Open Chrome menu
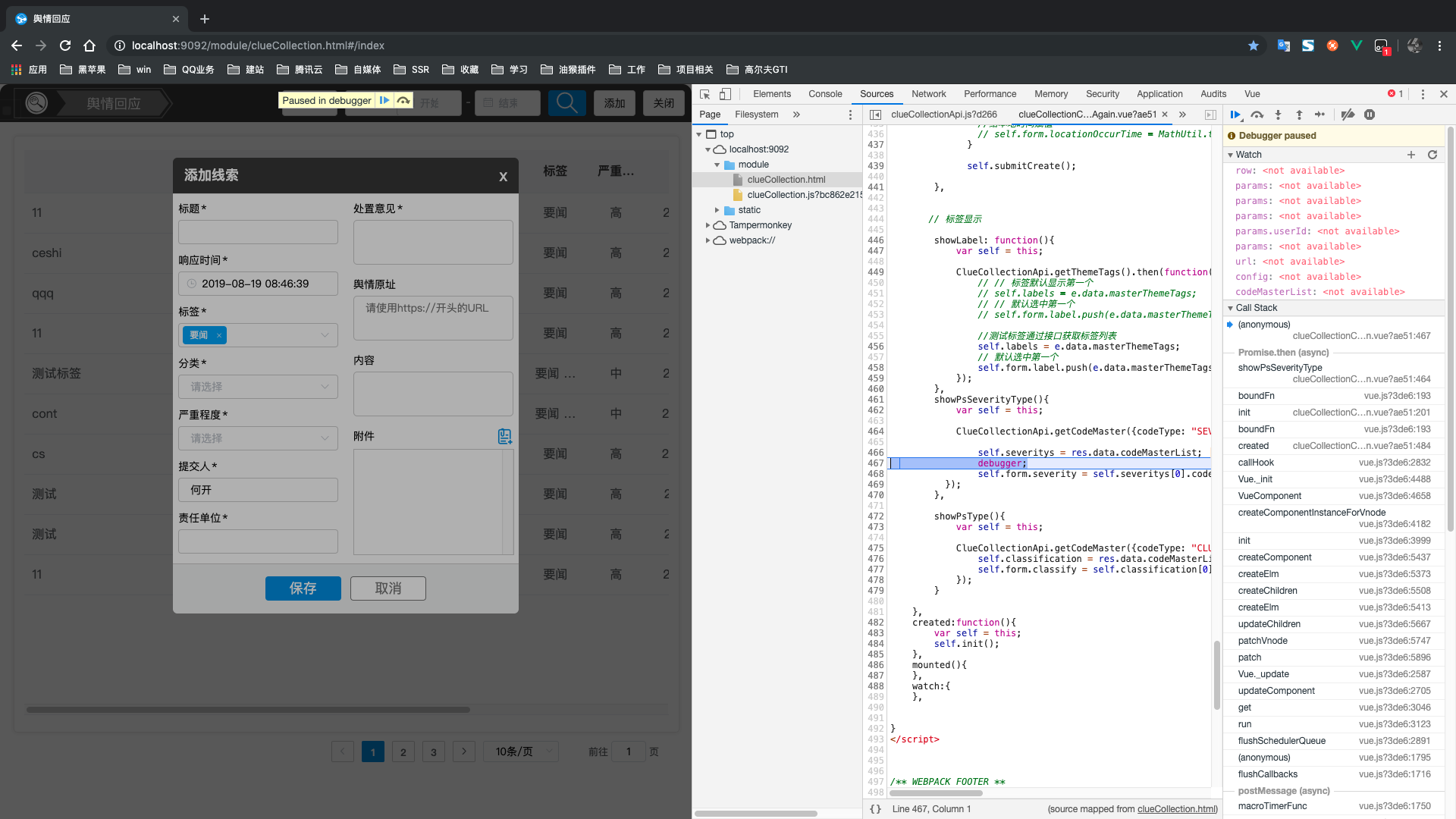1456x819 pixels. [x=1440, y=45]
